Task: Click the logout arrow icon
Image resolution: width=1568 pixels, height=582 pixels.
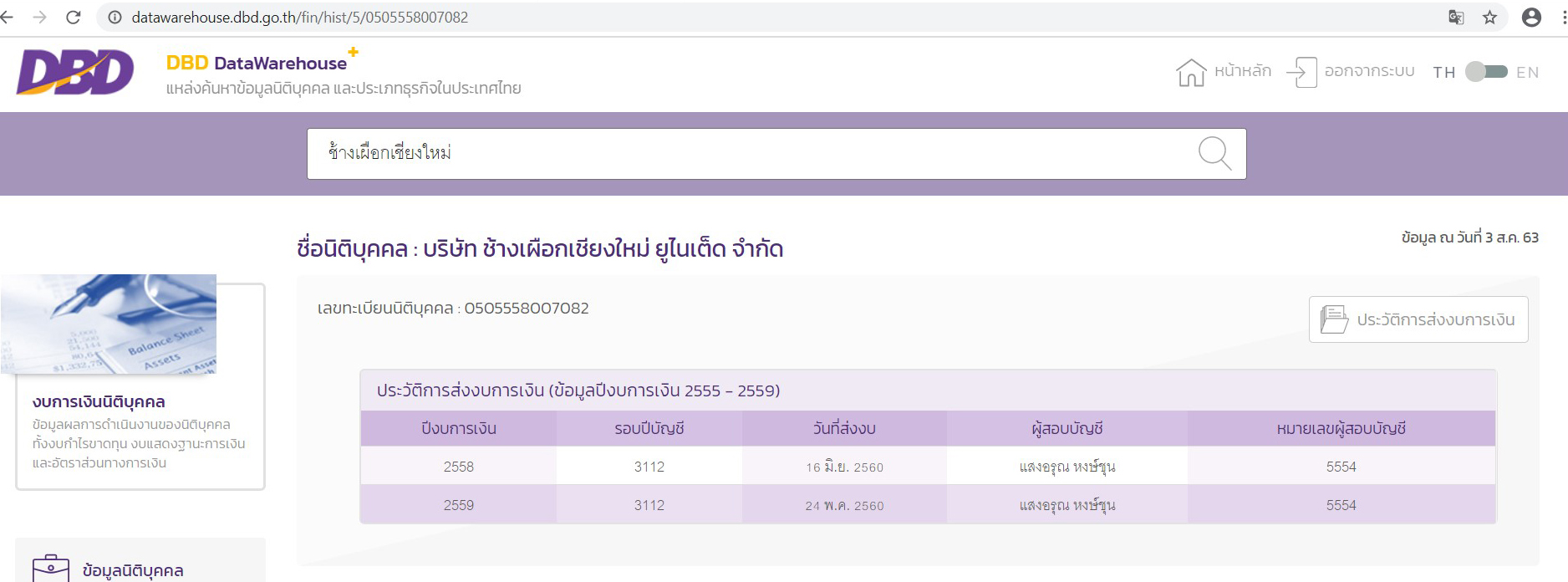Action: [x=1301, y=73]
